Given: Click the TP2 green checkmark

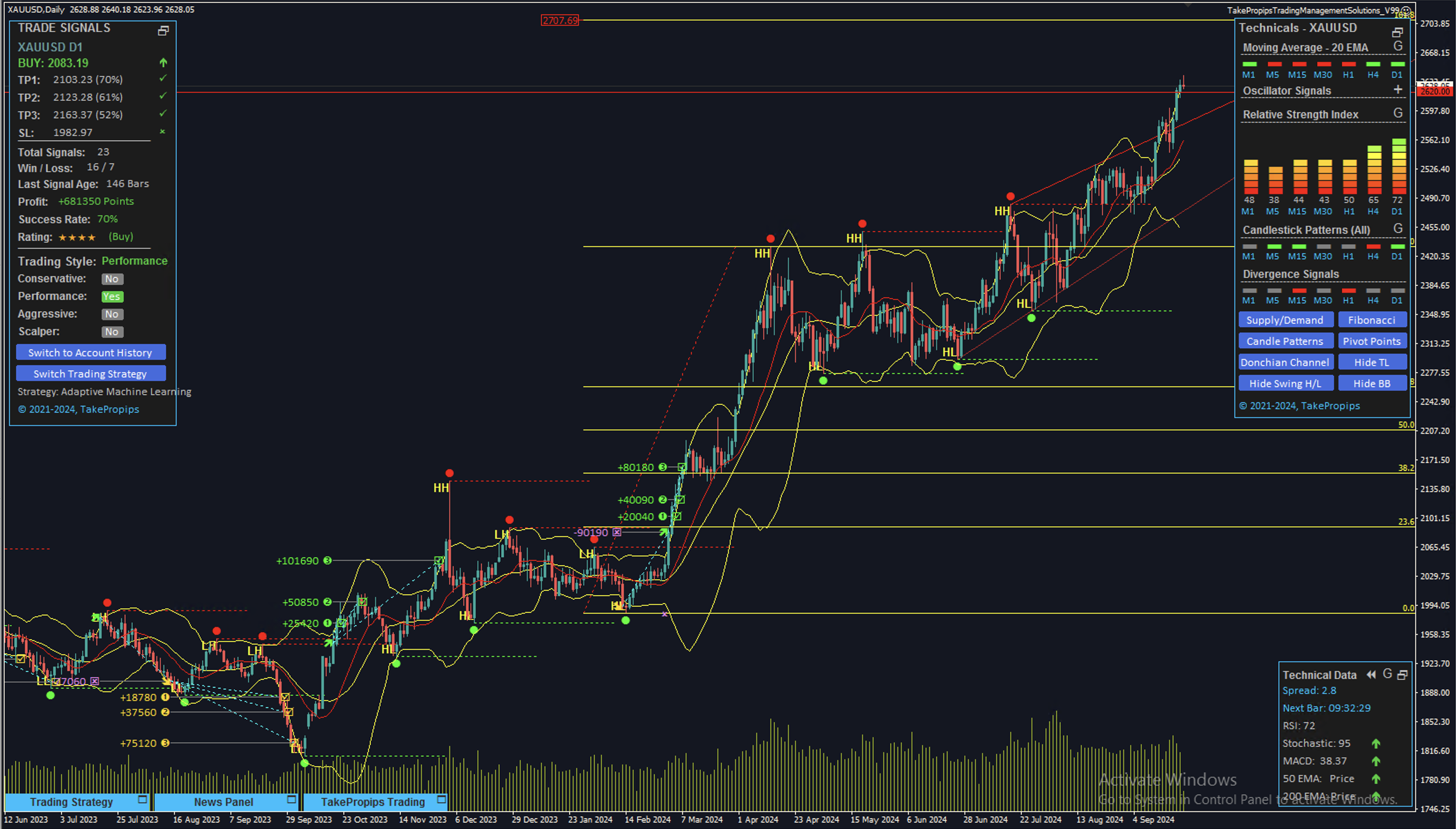Looking at the screenshot, I should pos(163,96).
